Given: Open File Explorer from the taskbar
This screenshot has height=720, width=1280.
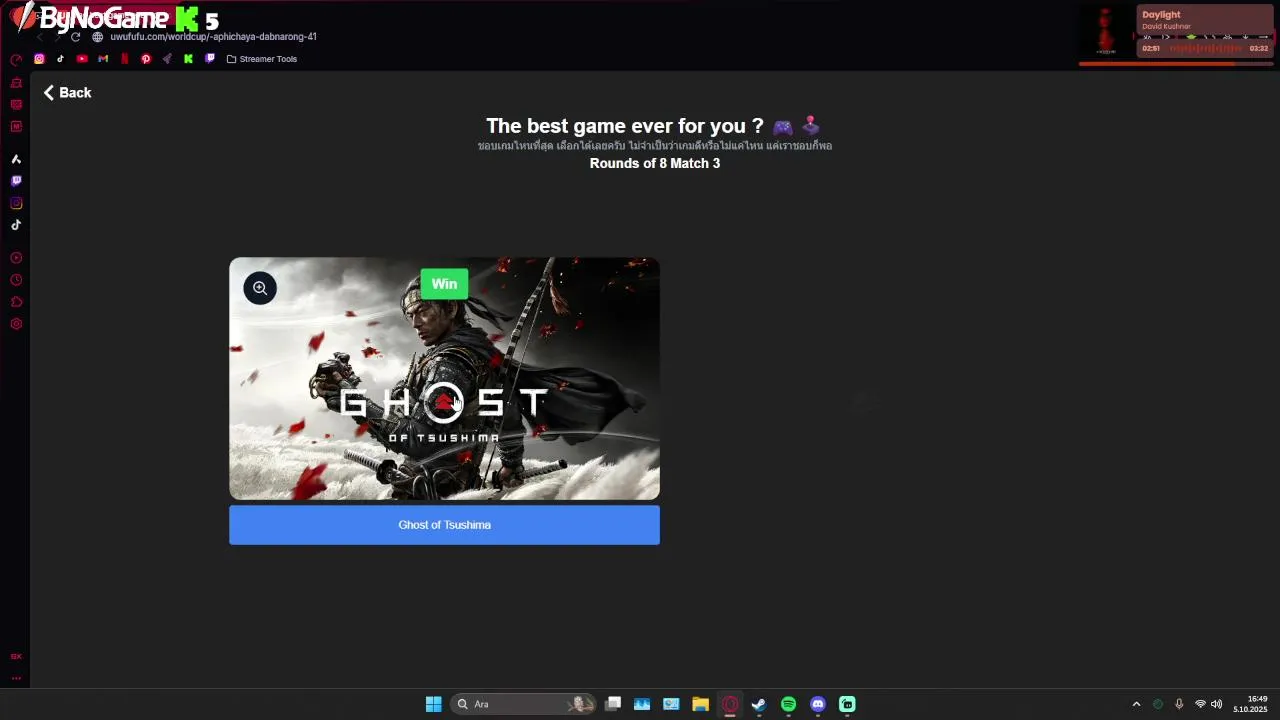Looking at the screenshot, I should coord(700,704).
